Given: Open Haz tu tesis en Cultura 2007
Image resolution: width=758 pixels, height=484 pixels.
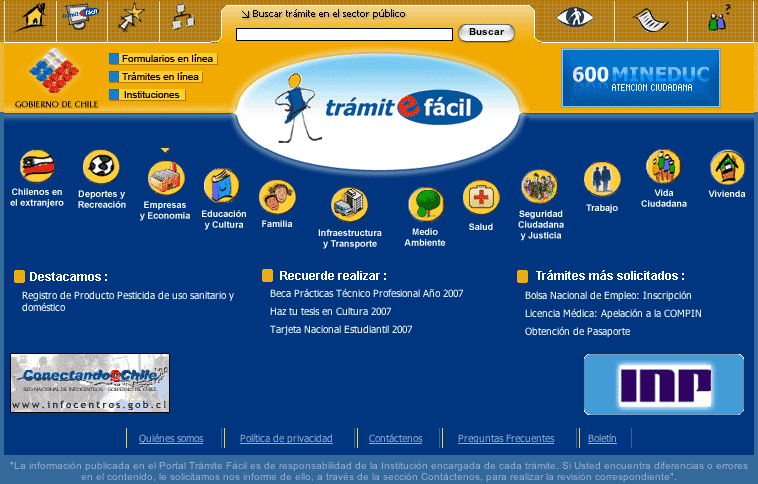Looking at the screenshot, I should [330, 311].
